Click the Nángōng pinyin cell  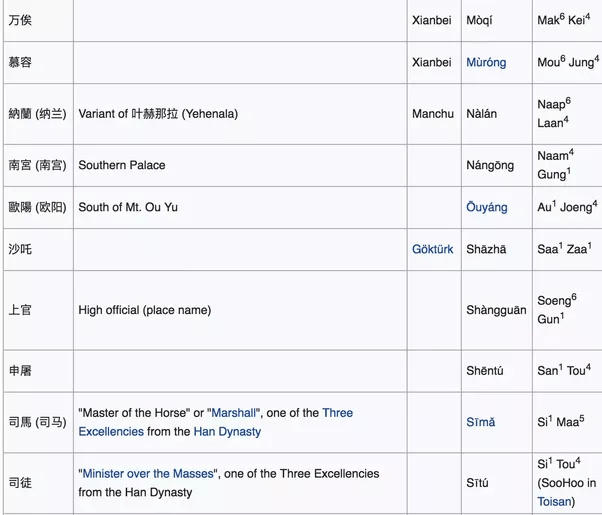coord(497,166)
